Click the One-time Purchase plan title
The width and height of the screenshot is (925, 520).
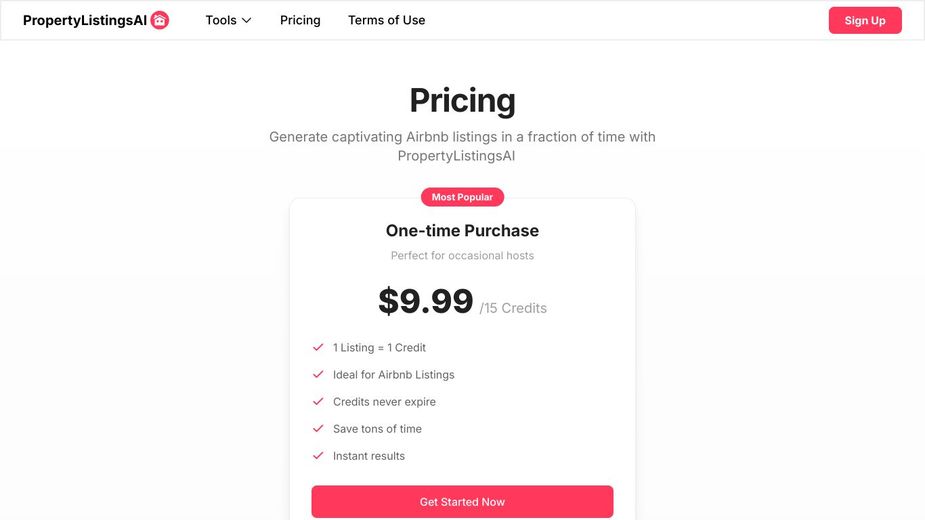click(462, 230)
